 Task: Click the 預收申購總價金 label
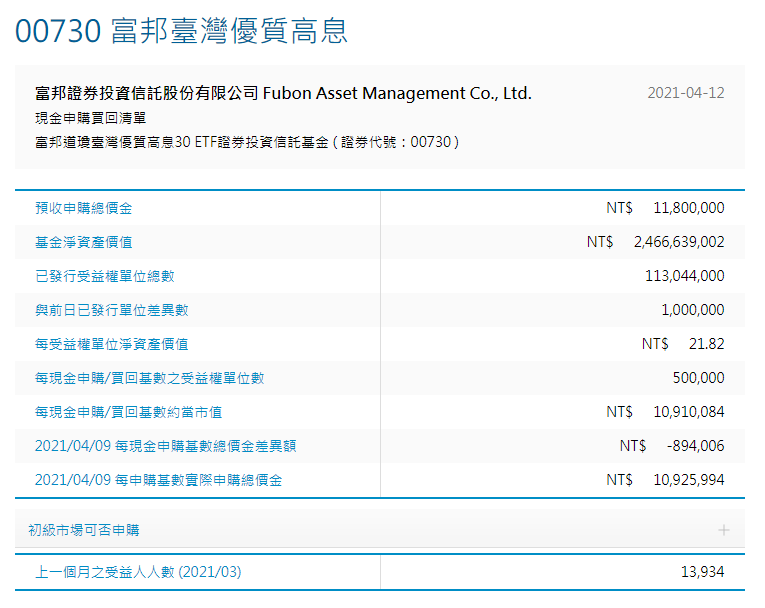tap(83, 208)
